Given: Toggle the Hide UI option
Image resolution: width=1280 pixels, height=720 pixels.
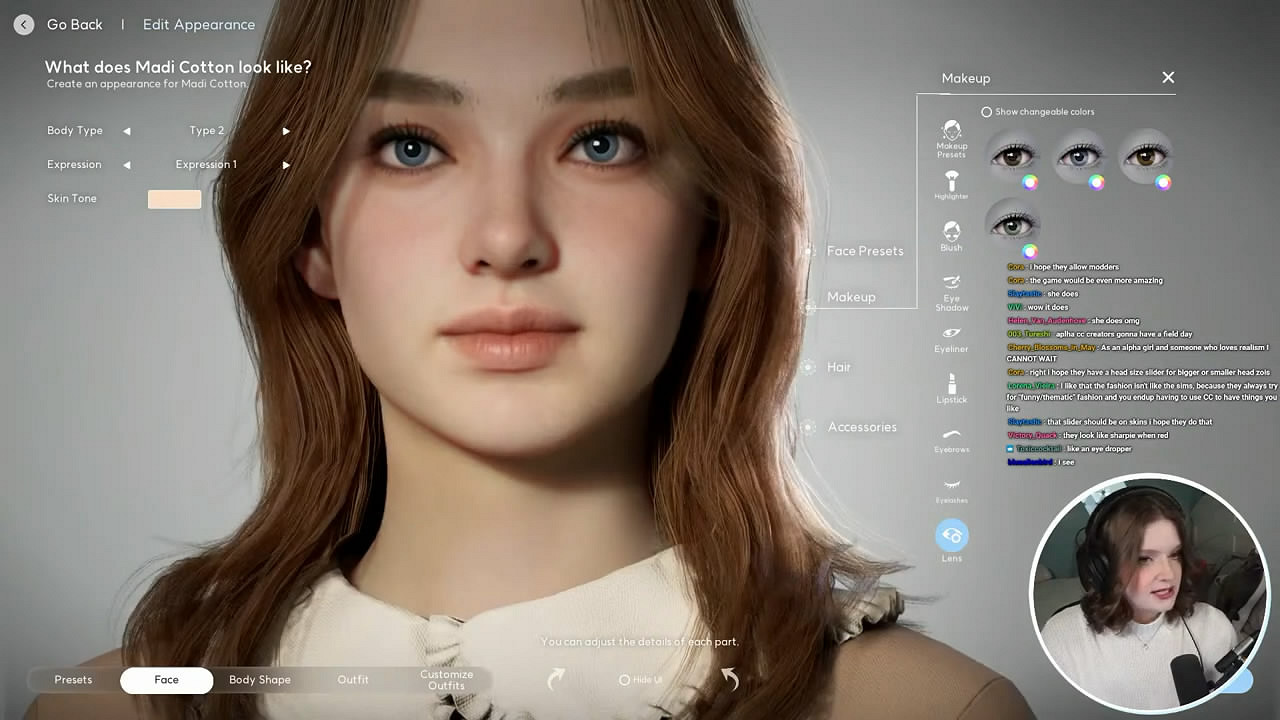Looking at the screenshot, I should pyautogui.click(x=625, y=680).
